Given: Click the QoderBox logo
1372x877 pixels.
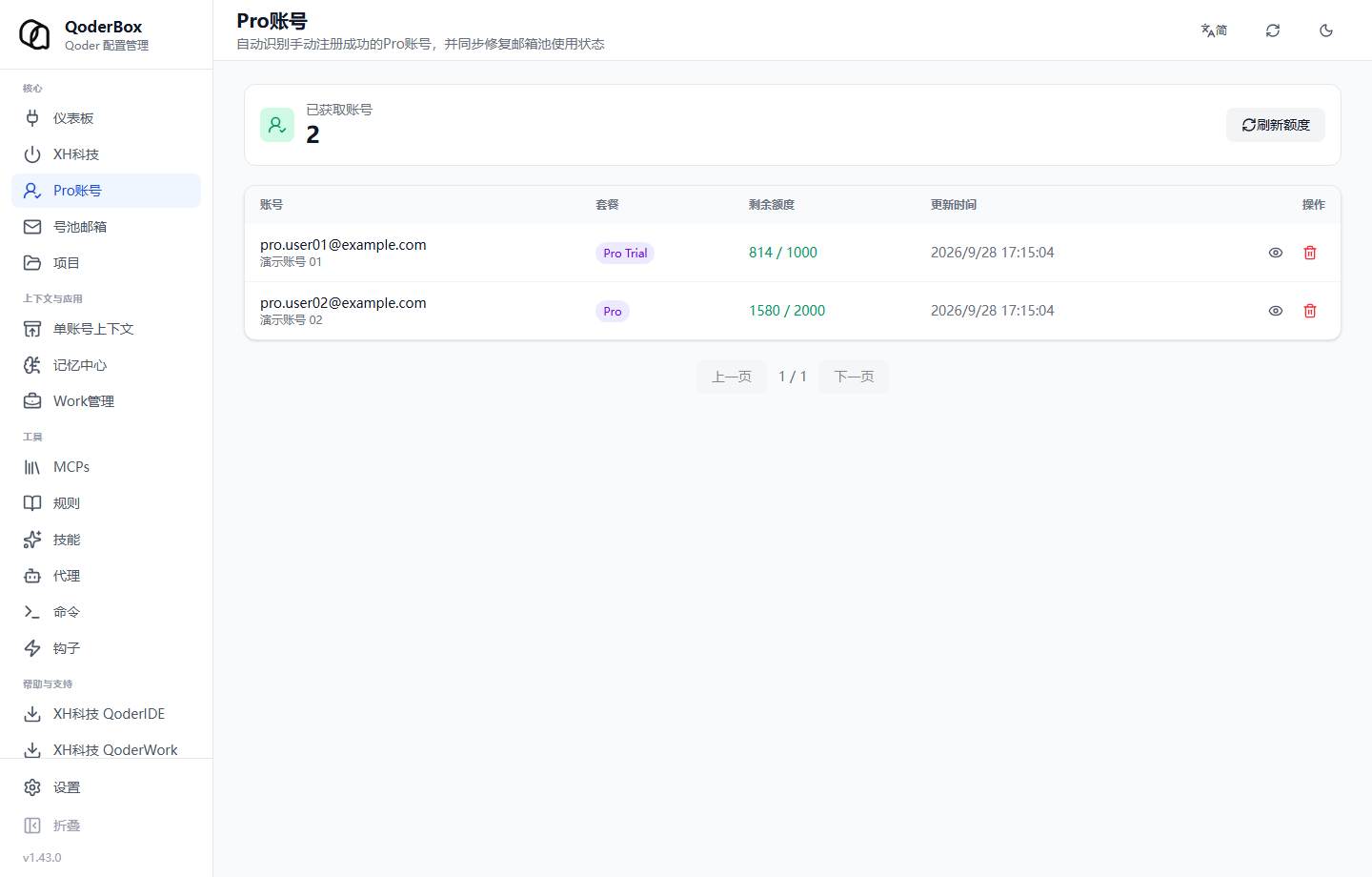Looking at the screenshot, I should click(x=34, y=34).
